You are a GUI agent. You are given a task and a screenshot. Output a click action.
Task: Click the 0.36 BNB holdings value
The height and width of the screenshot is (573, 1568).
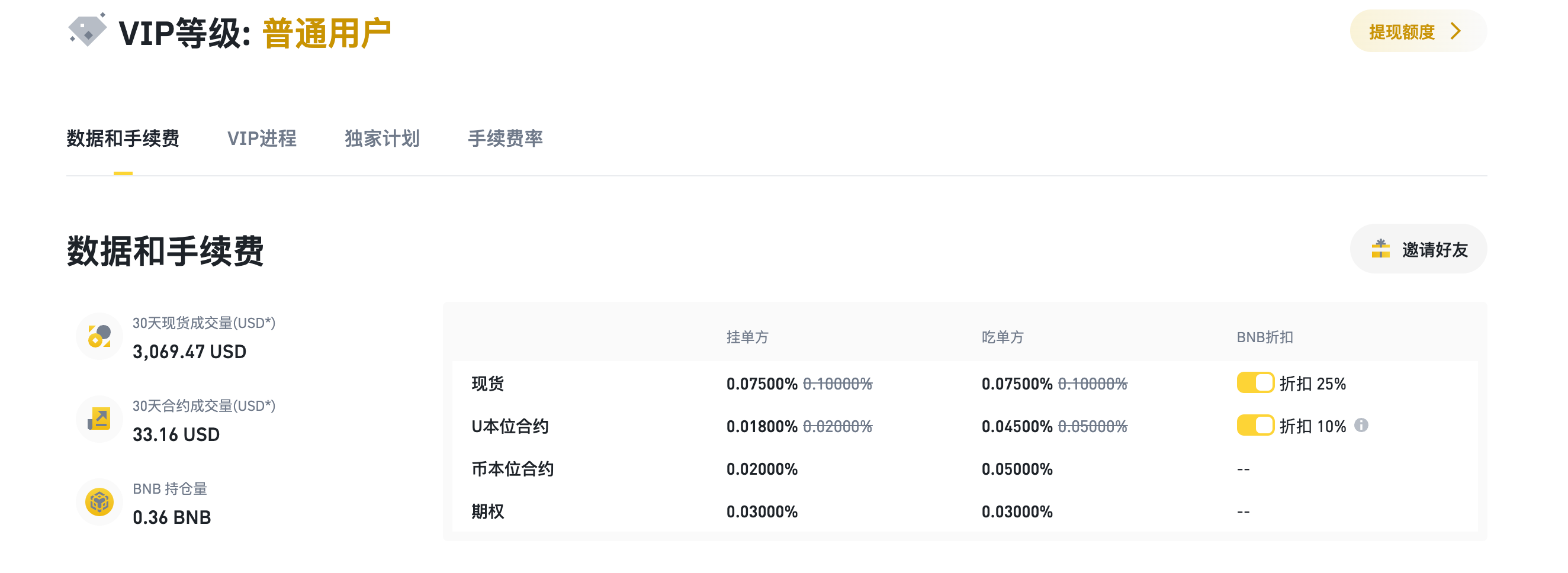tap(172, 517)
